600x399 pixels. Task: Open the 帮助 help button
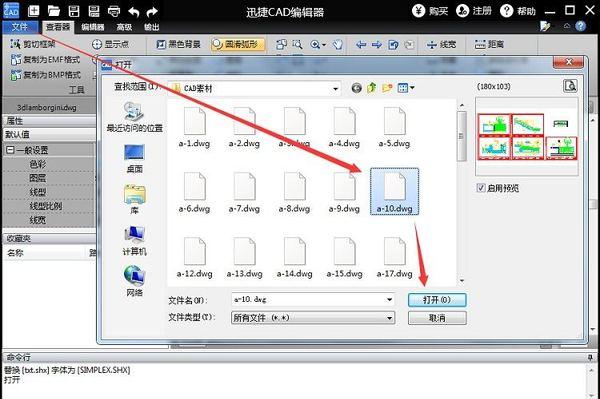pyautogui.click(x=518, y=11)
